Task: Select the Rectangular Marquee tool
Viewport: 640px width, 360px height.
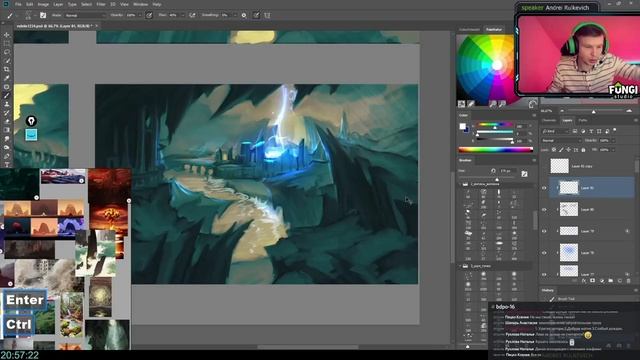Action: [7, 44]
